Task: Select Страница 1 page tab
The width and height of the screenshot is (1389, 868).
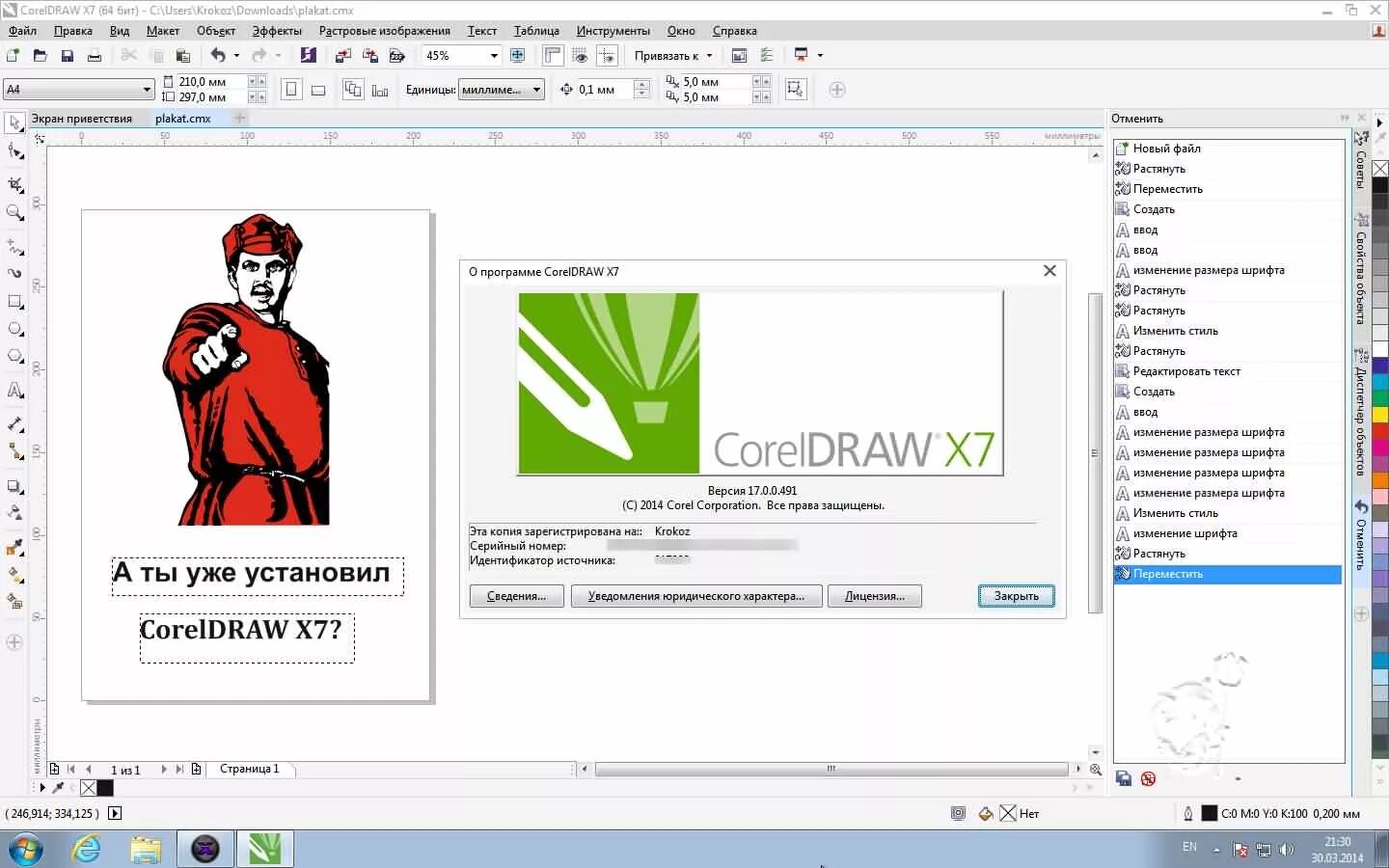Action: [249, 769]
